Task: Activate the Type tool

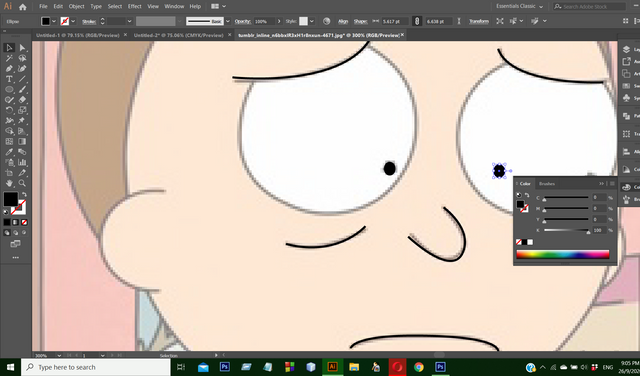Action: (x=9, y=79)
